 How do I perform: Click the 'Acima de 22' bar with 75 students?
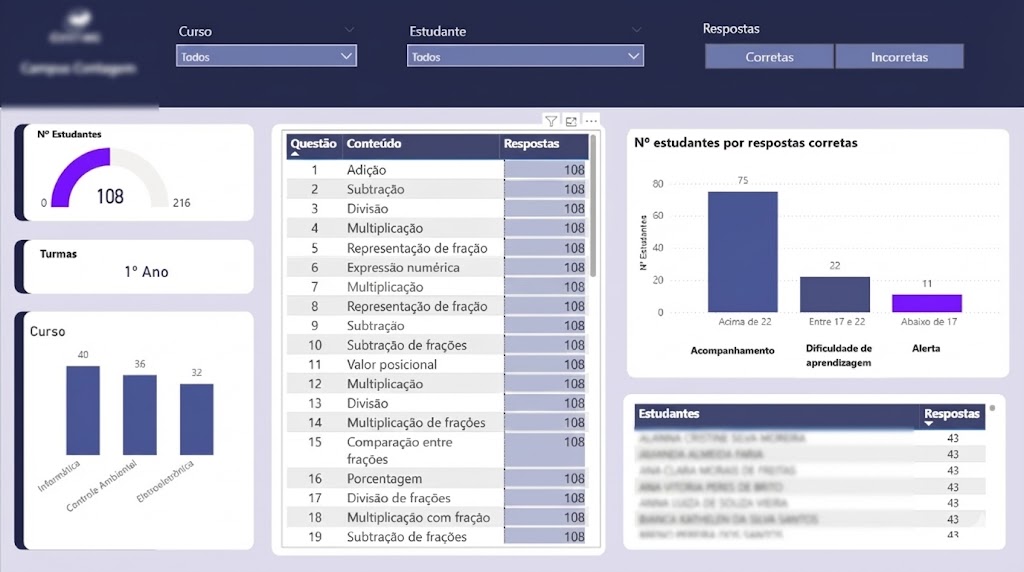(742, 251)
